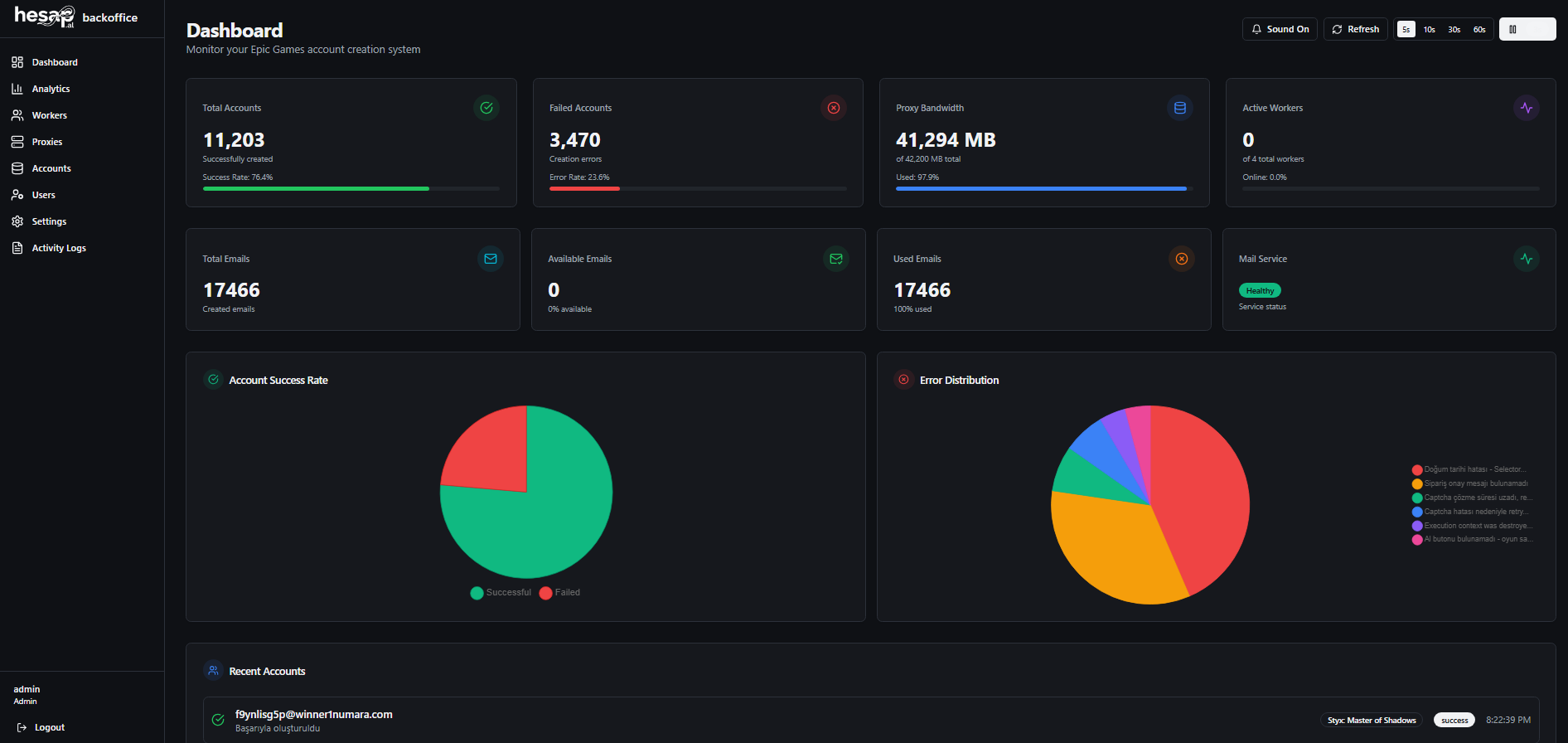Viewport: 1568px width, 743px height.
Task: Click the Available Emails envelope icon
Action: click(836, 259)
